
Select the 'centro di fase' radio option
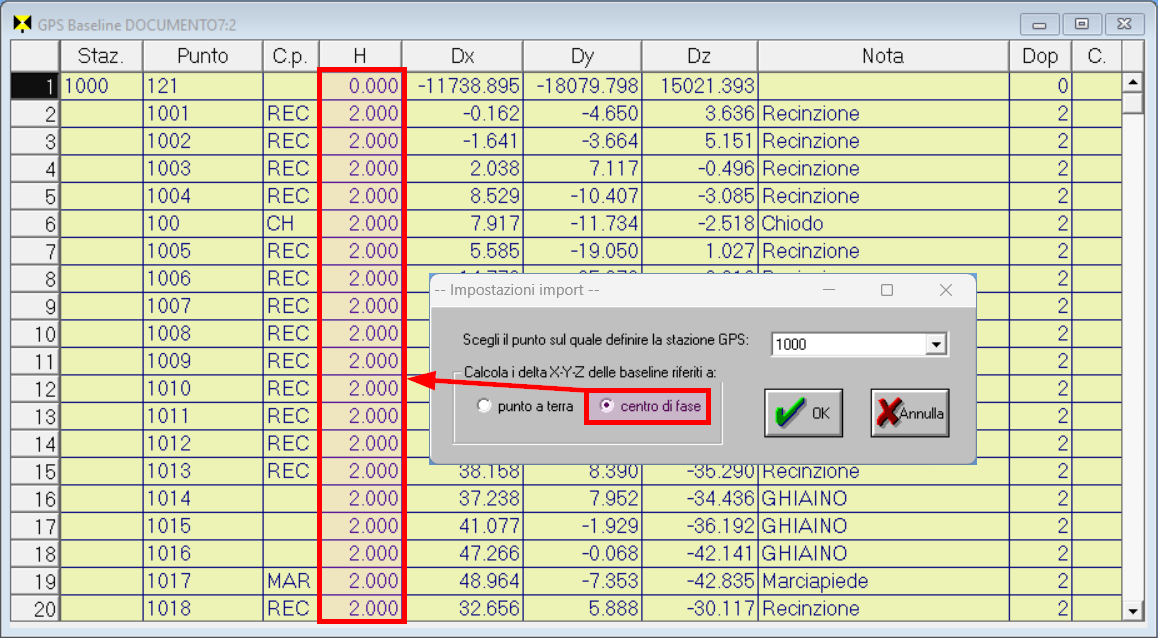[607, 406]
